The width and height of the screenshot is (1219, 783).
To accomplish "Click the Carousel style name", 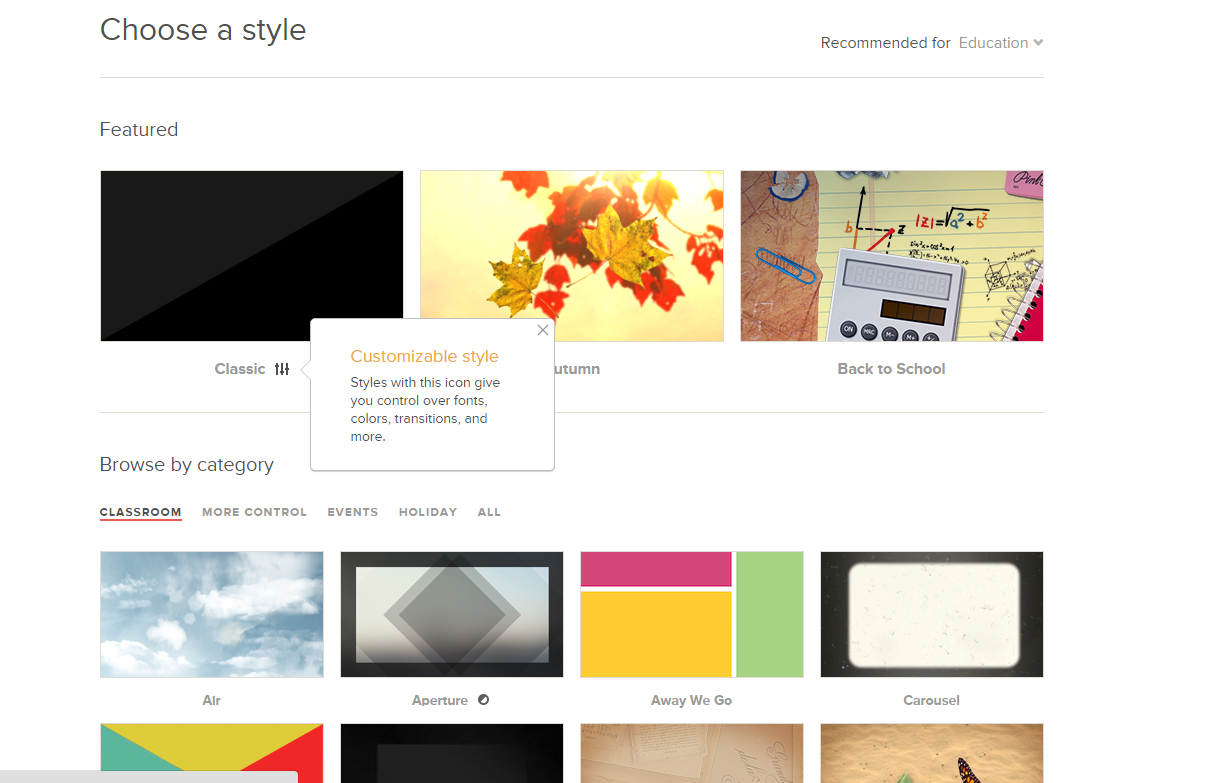I will pos(931,700).
